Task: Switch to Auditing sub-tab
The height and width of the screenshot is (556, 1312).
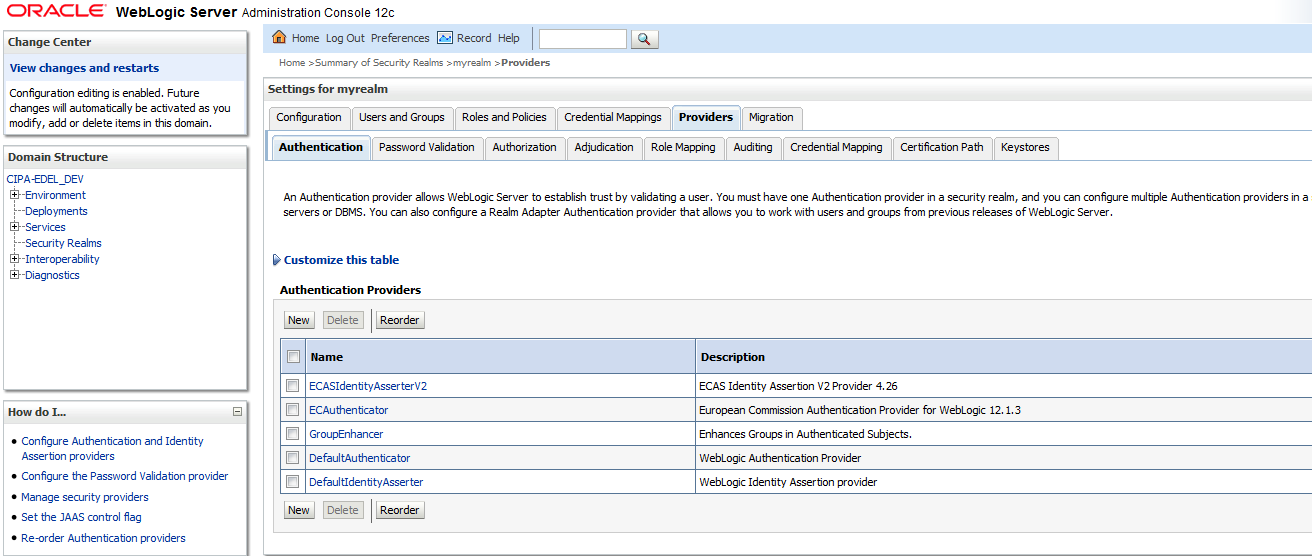Action: pos(753,148)
